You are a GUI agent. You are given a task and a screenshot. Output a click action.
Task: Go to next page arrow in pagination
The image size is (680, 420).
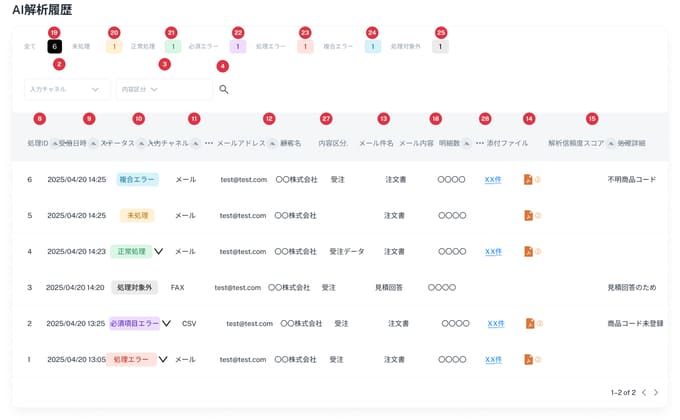tap(656, 392)
